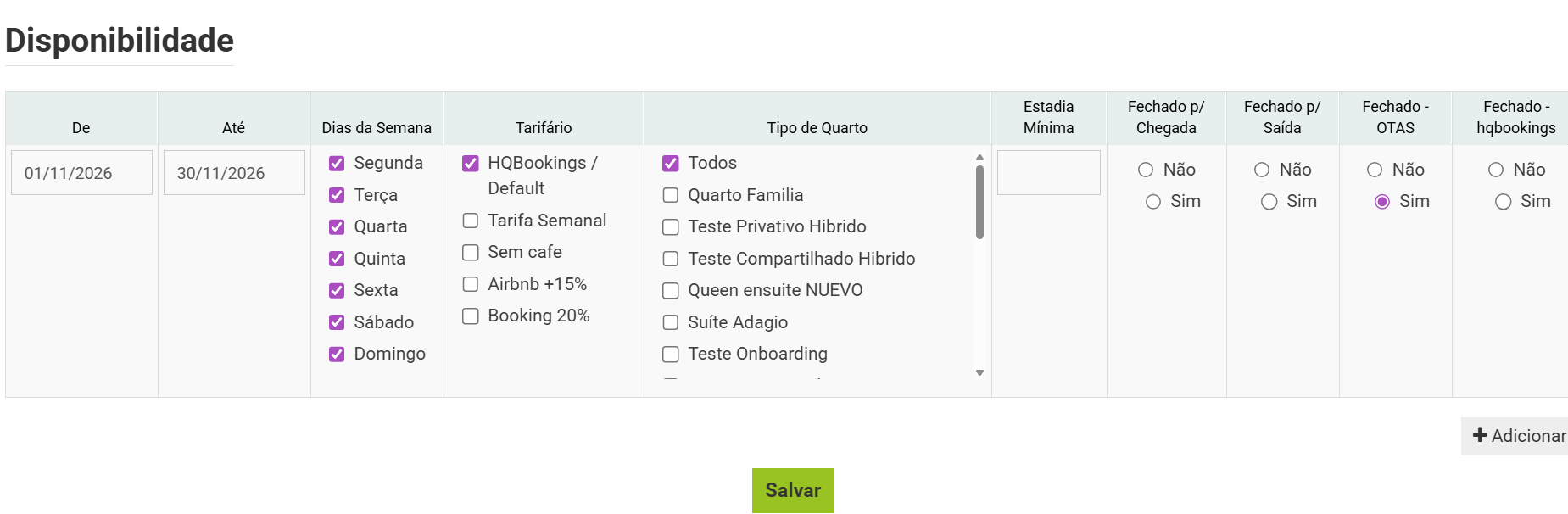Uncheck Todos in Tipo de Quarto
This screenshot has height=514, width=1568.
click(671, 164)
